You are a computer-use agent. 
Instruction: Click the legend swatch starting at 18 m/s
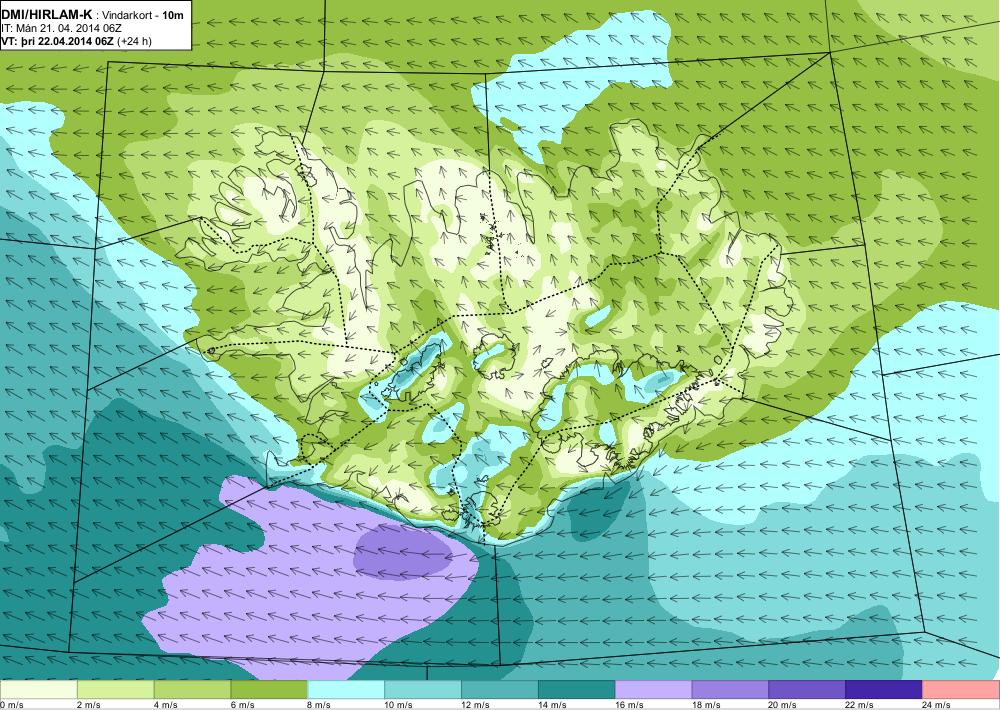(730, 690)
